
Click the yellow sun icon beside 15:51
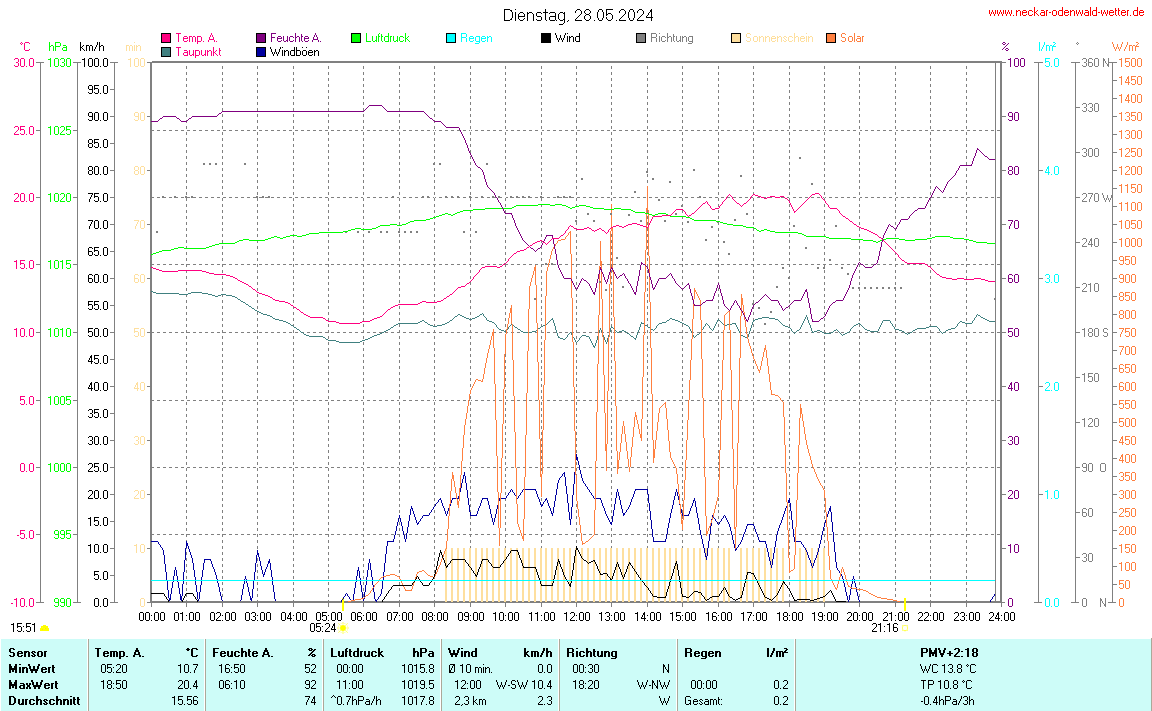(x=44, y=628)
